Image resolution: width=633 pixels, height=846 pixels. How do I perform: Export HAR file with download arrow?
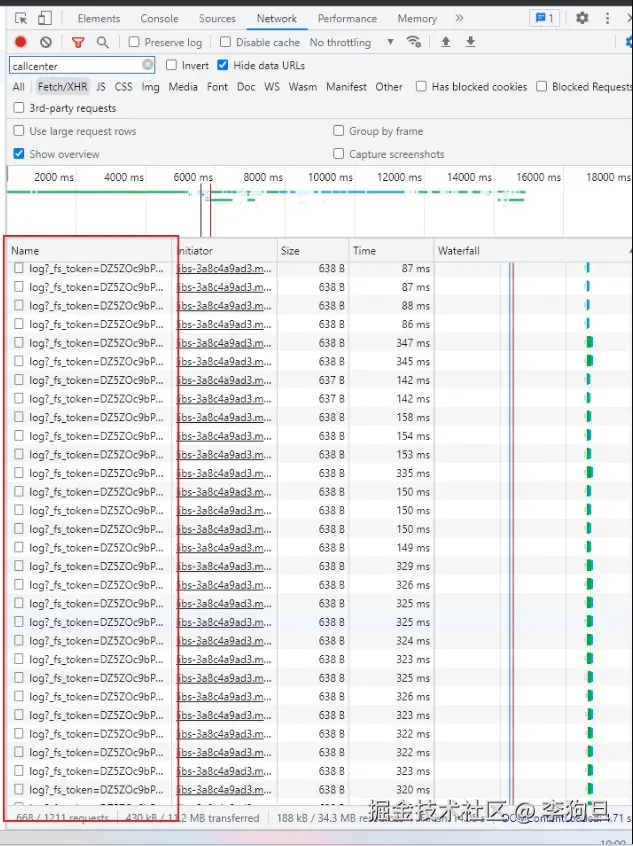tap(471, 42)
